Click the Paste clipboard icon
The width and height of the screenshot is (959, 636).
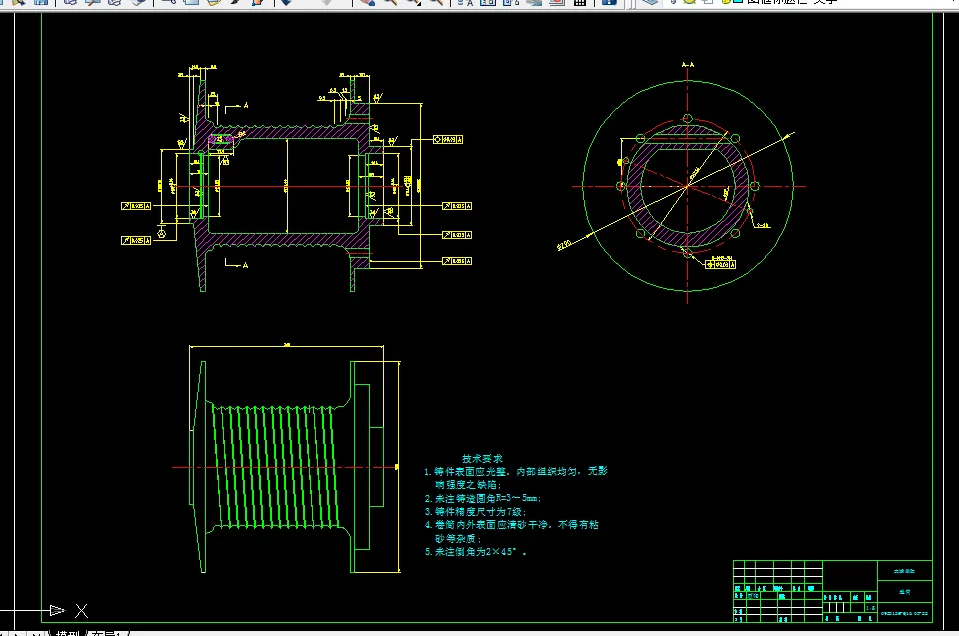[214, 2]
